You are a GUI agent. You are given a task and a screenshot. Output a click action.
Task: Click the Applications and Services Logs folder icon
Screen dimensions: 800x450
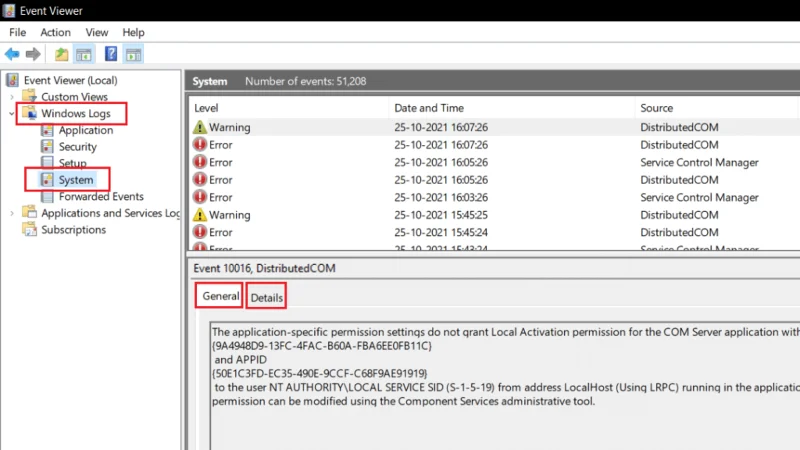tap(30, 212)
